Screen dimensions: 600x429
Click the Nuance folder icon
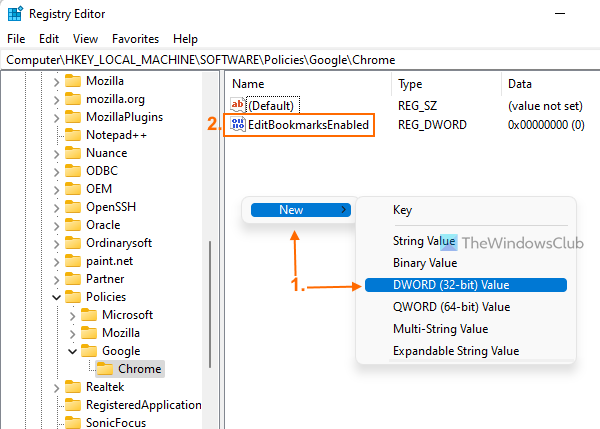click(x=73, y=153)
